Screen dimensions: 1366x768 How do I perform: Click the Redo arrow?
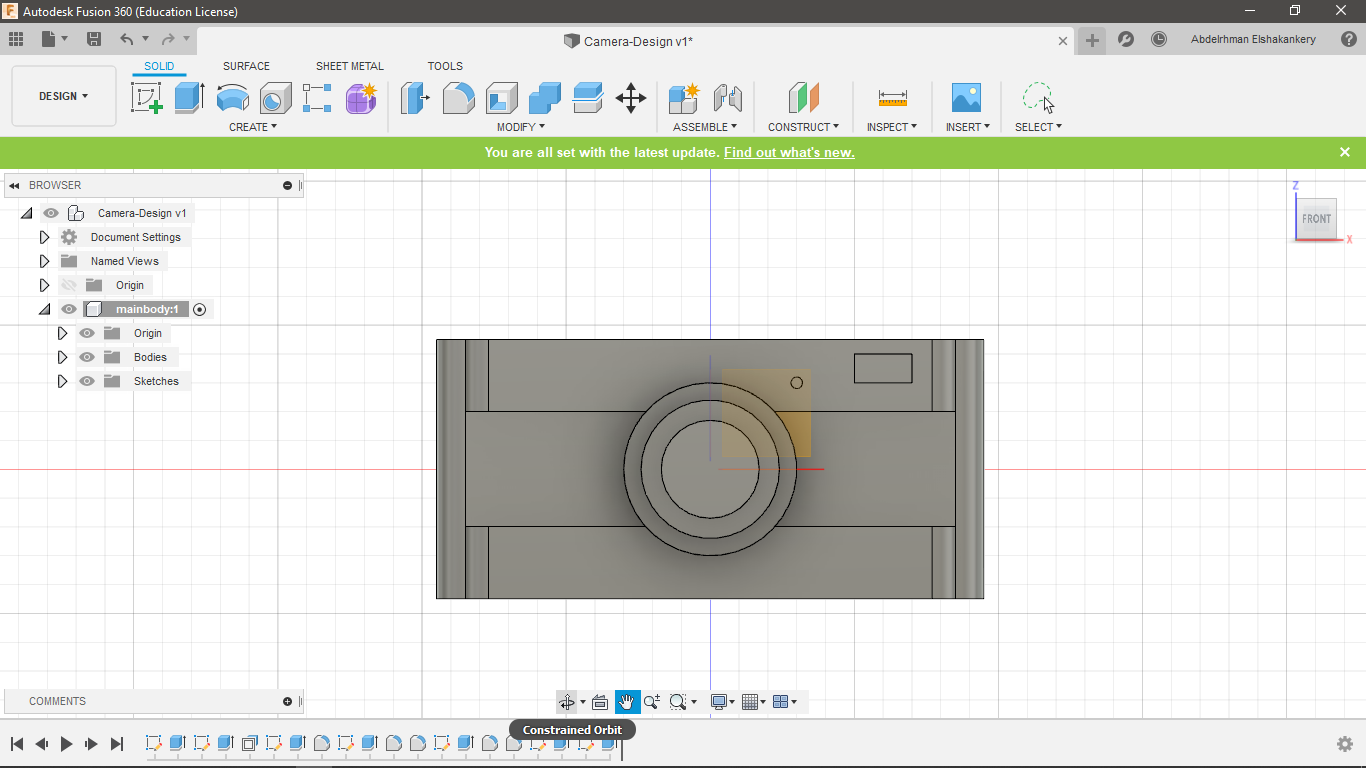(x=168, y=39)
